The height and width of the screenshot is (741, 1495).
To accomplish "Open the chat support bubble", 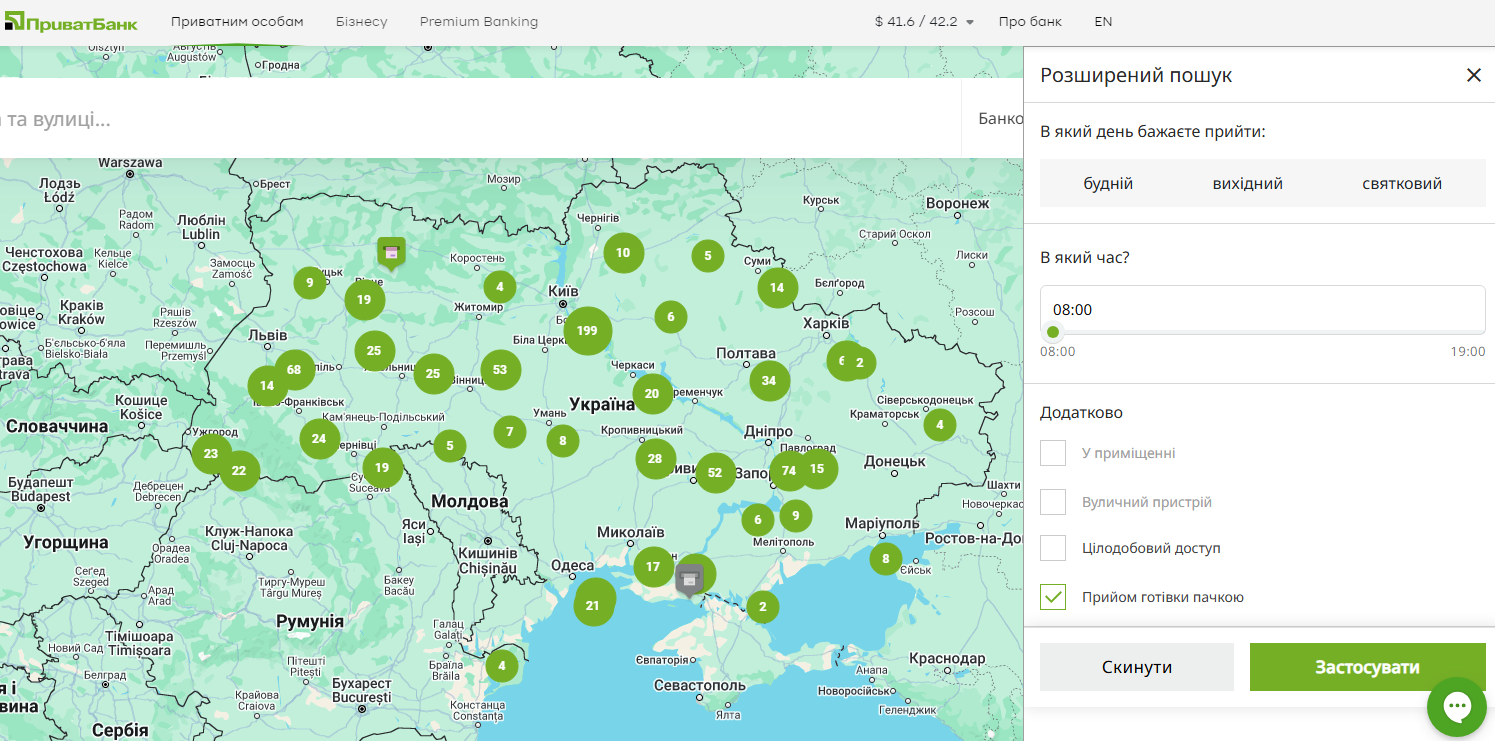I will pos(1456,706).
